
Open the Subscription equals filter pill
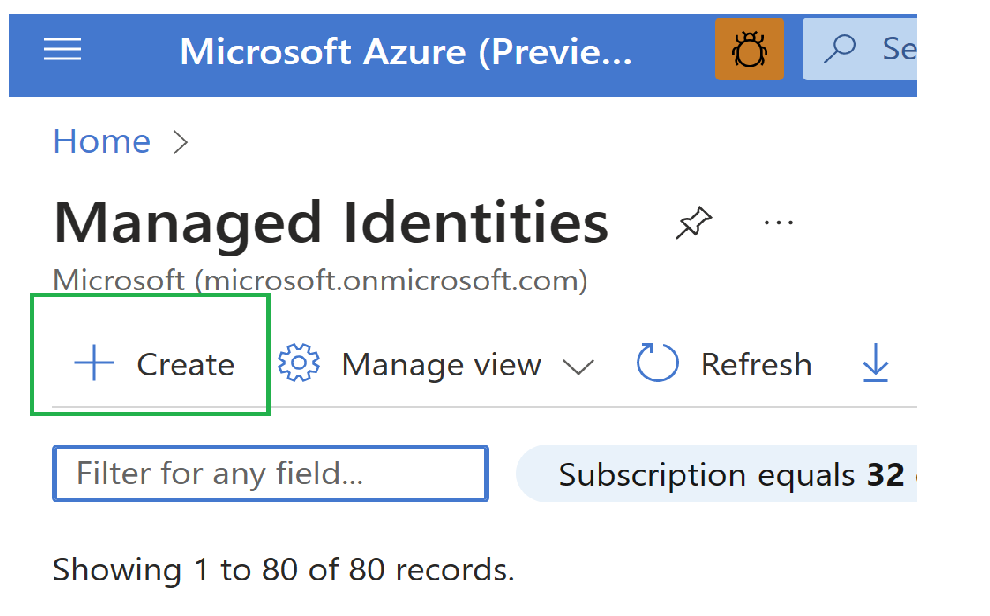[720, 474]
